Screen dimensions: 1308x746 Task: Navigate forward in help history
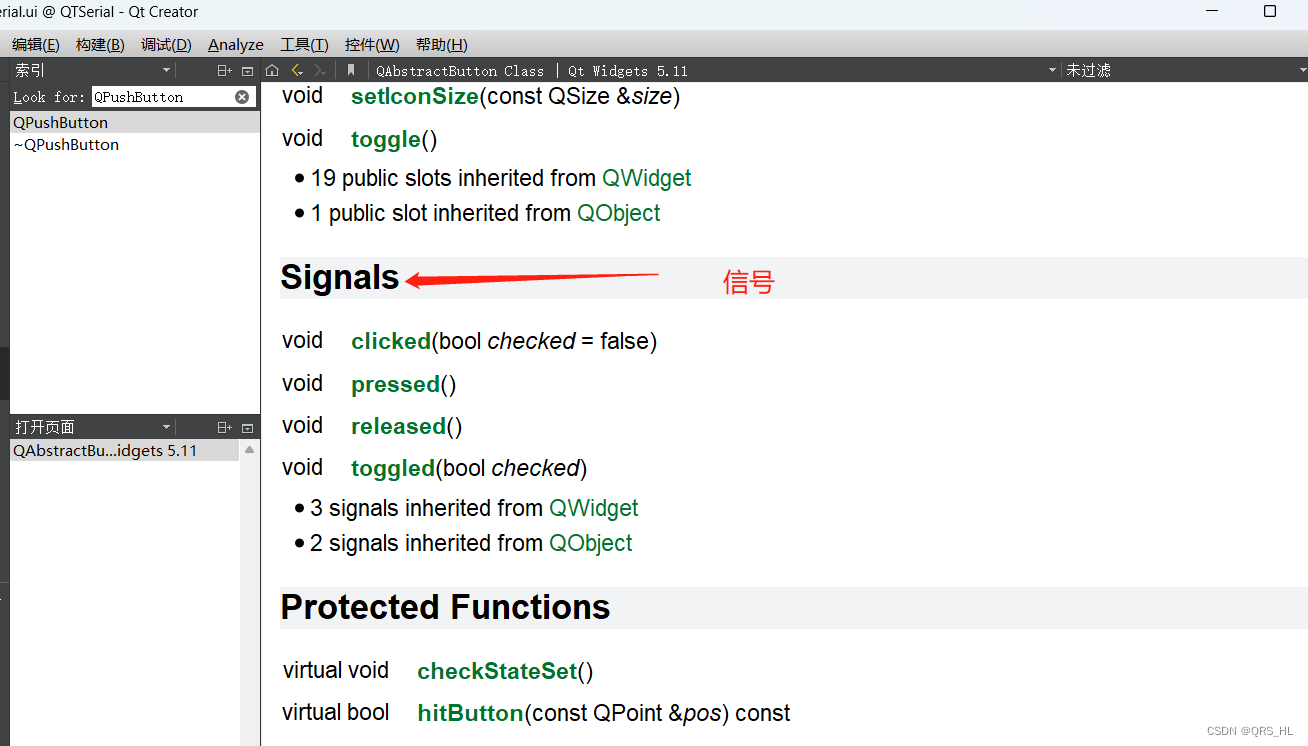coord(320,70)
